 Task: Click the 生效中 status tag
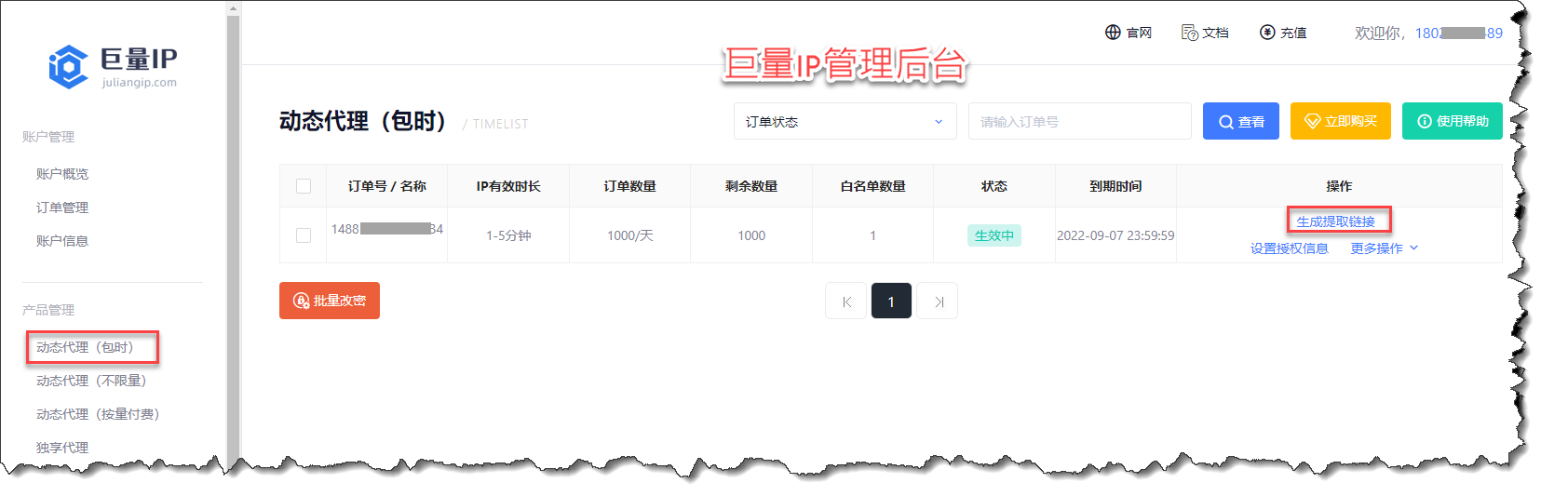[994, 235]
